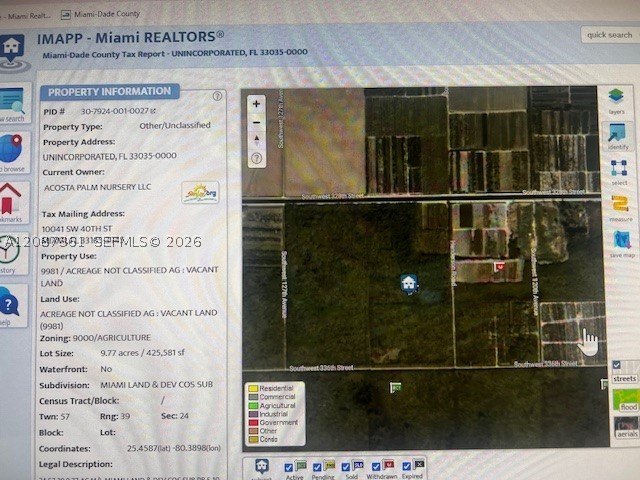Image resolution: width=640 pixels, height=480 pixels.
Task: Activate the measure map tool
Action: pyautogui.click(x=620, y=207)
